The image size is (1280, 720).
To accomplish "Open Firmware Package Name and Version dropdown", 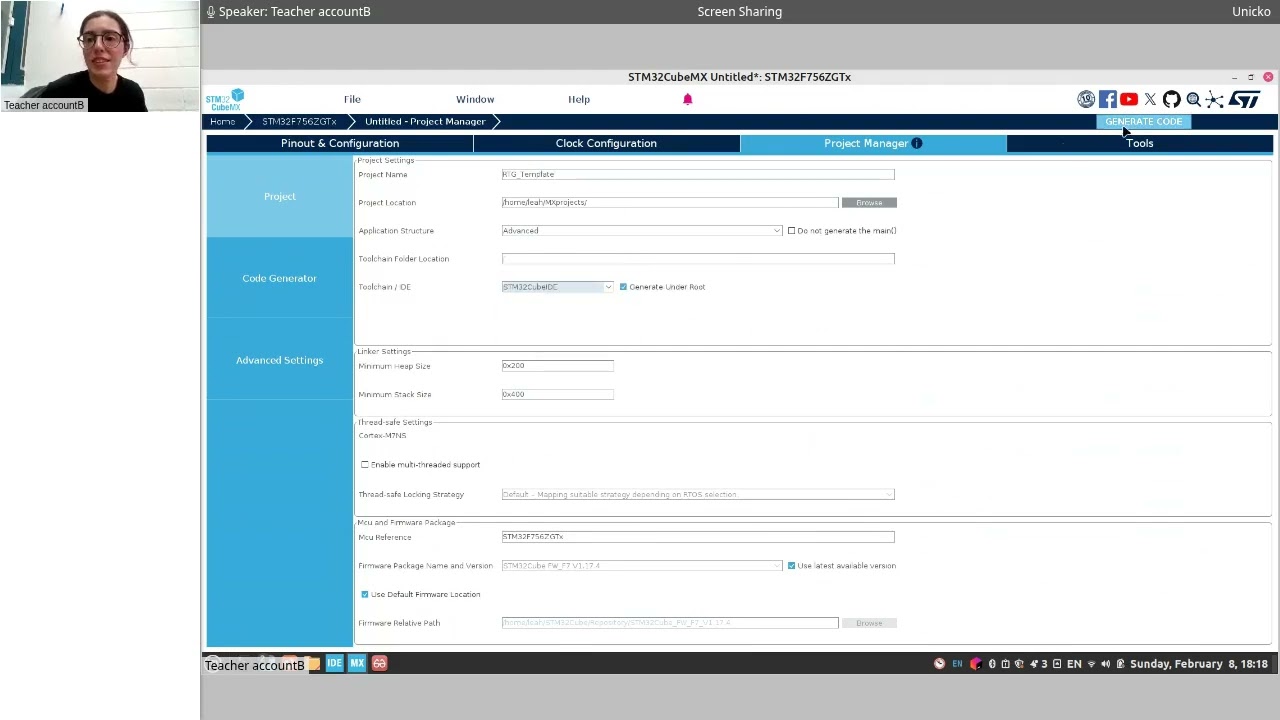I will click(x=642, y=566).
